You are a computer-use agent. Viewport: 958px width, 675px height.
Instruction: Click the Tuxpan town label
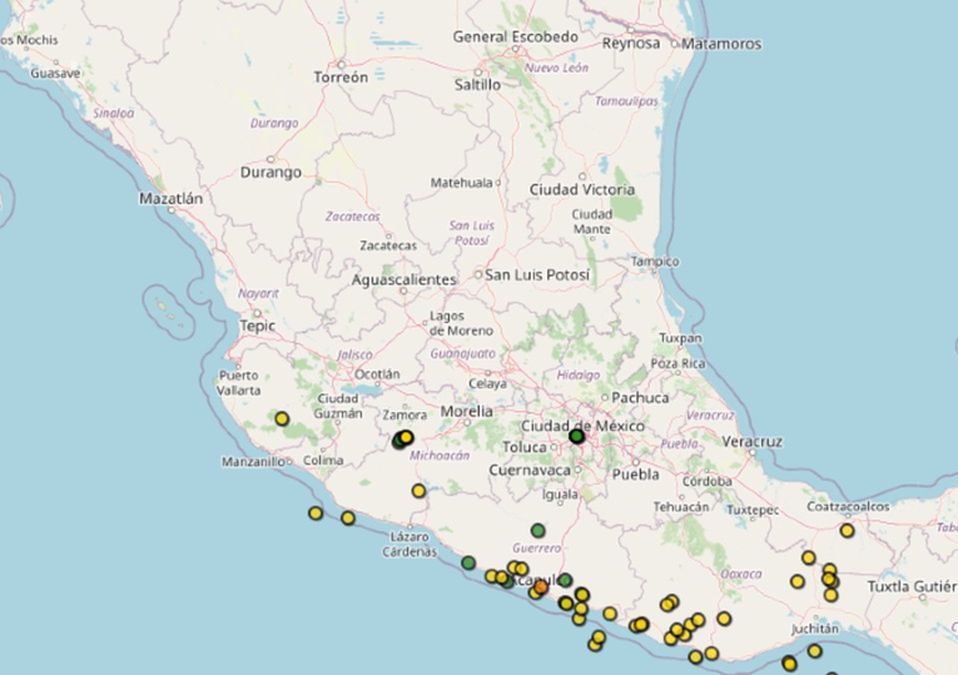click(x=680, y=338)
